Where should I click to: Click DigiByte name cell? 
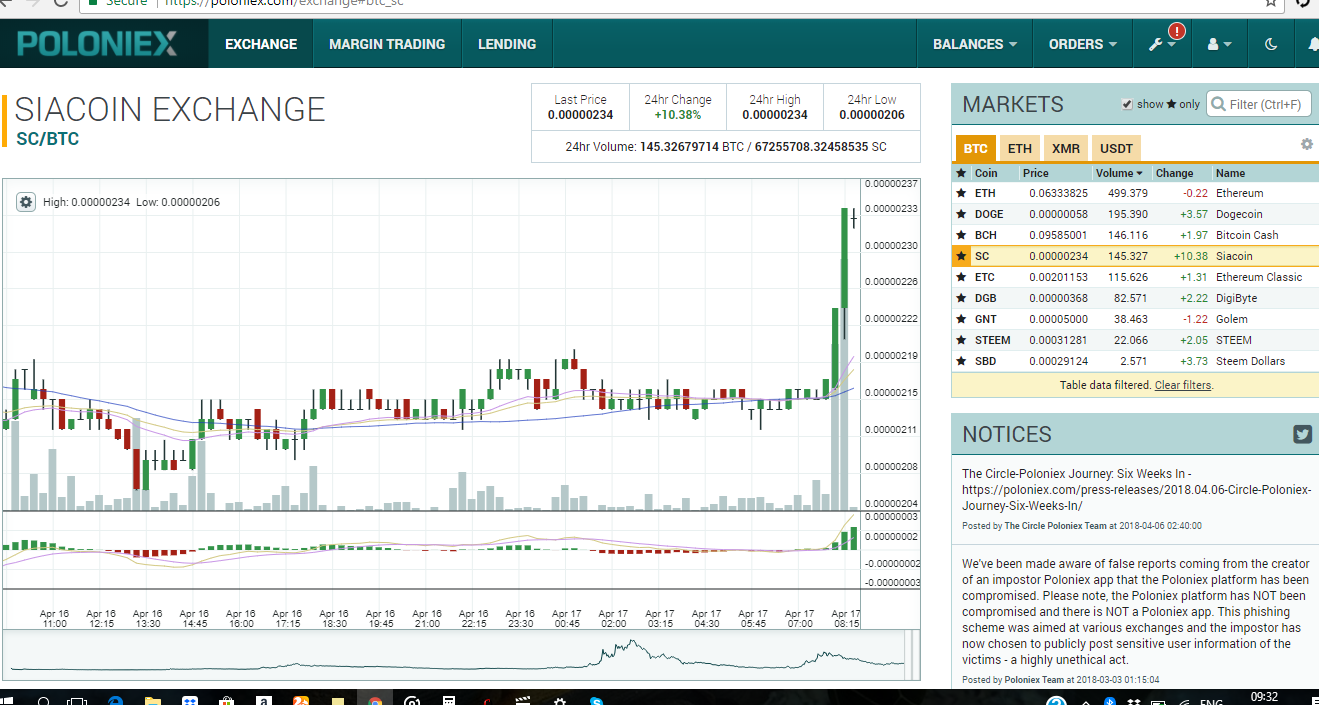1238,298
